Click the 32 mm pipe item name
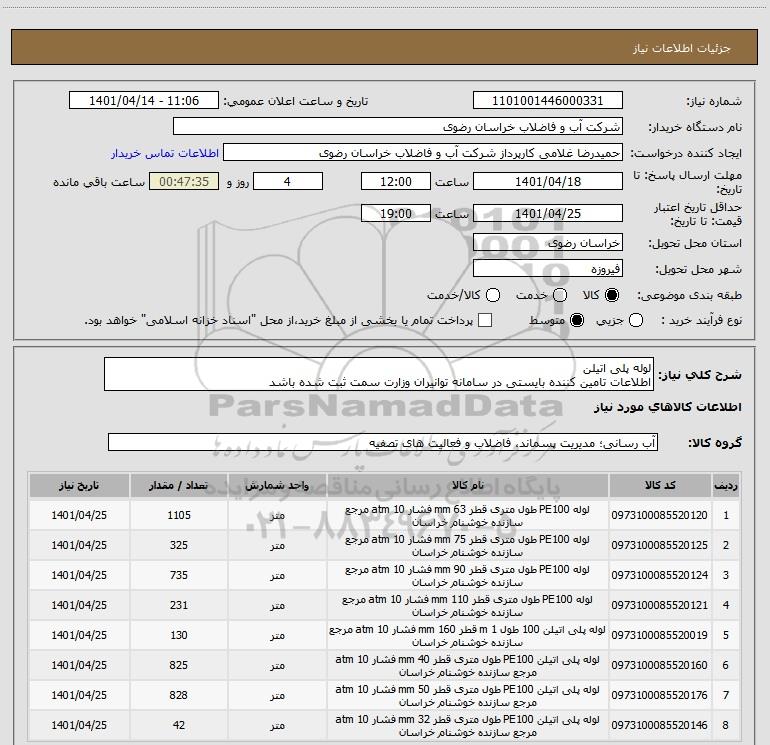770x745 pixels. 467,725
